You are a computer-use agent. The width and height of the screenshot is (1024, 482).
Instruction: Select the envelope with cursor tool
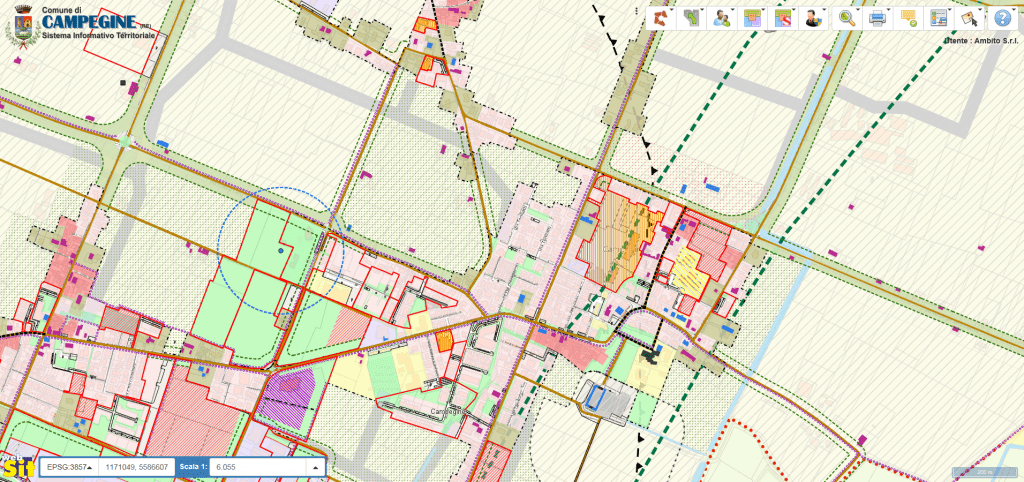click(x=968, y=18)
